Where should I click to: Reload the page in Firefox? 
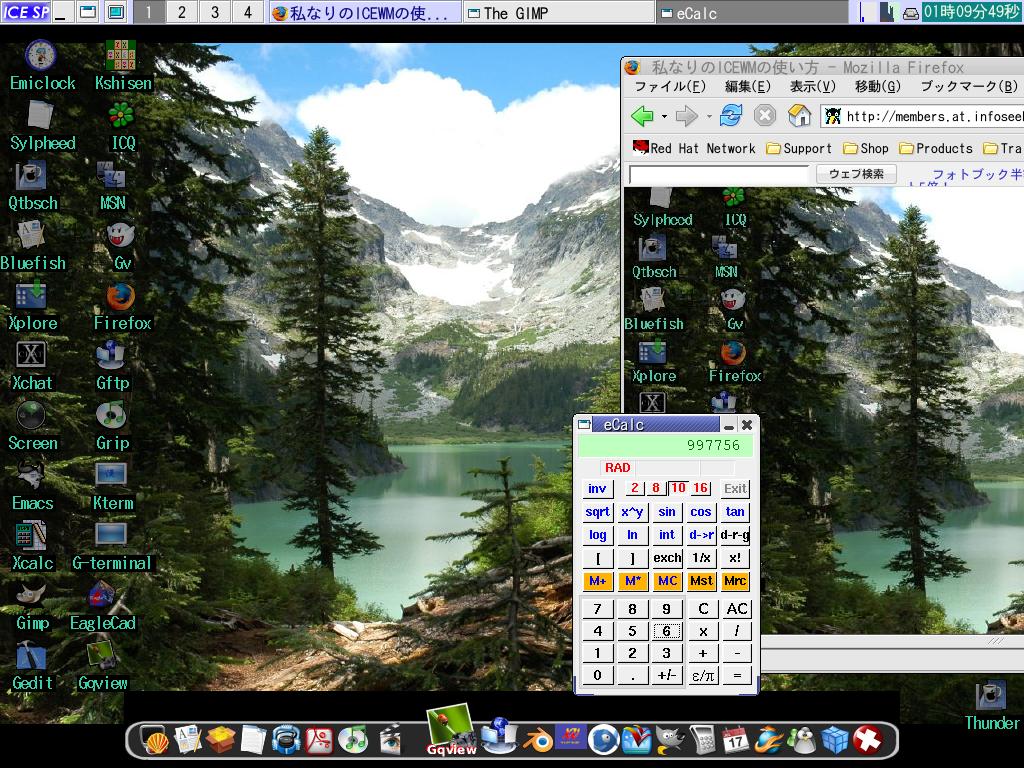[731, 116]
